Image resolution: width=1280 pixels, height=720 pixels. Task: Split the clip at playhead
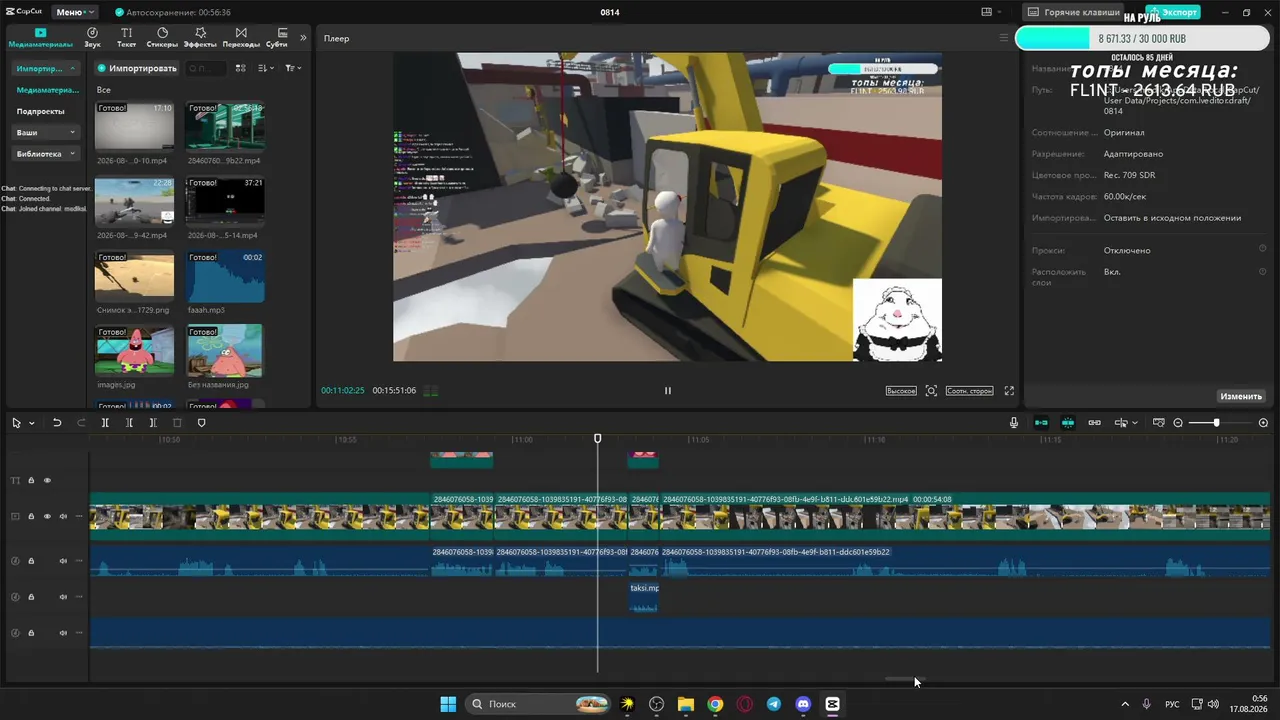coord(105,423)
